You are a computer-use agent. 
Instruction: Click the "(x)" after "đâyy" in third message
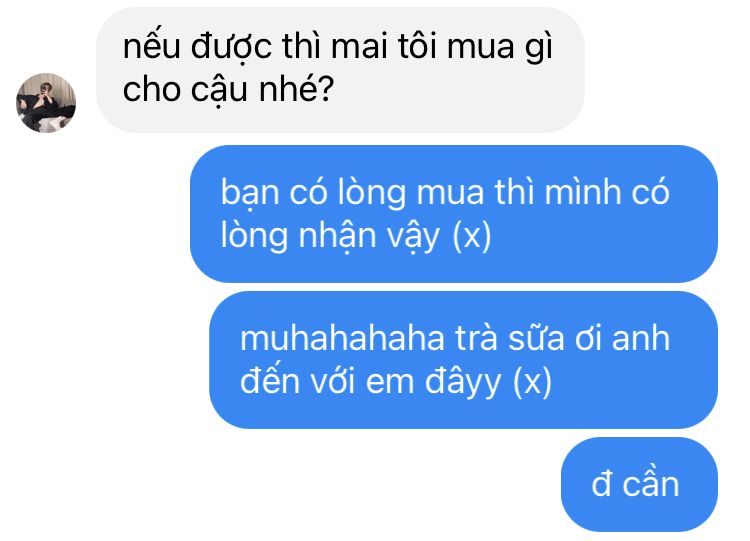(x=532, y=382)
